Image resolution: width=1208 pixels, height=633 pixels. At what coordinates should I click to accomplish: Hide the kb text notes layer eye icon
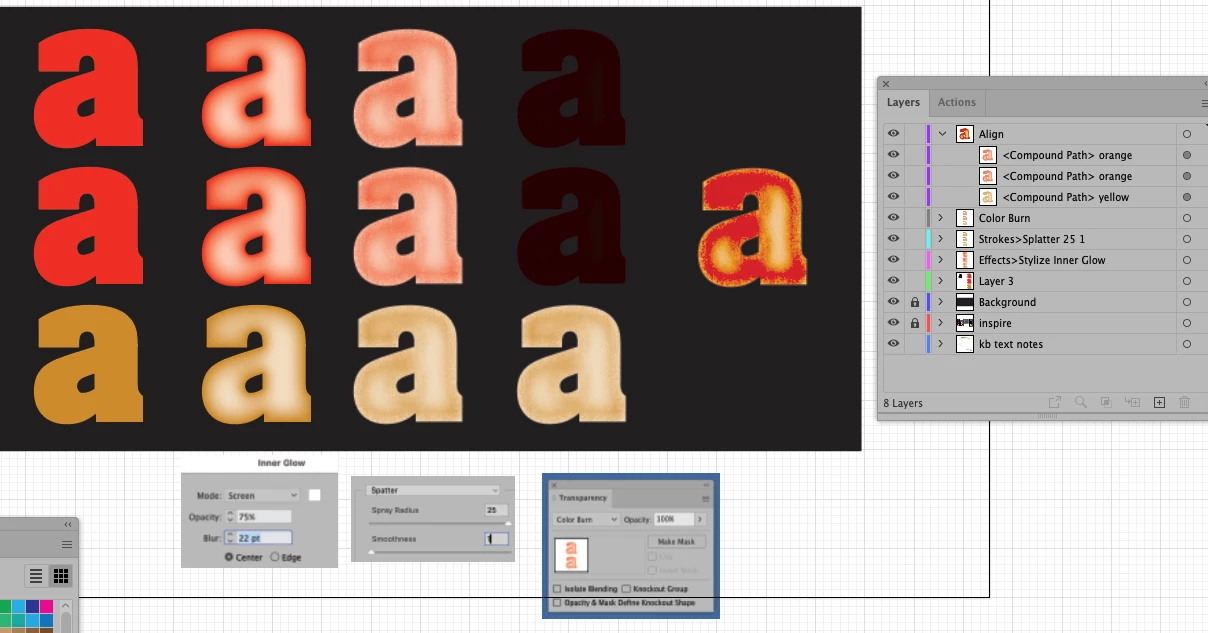click(x=893, y=344)
